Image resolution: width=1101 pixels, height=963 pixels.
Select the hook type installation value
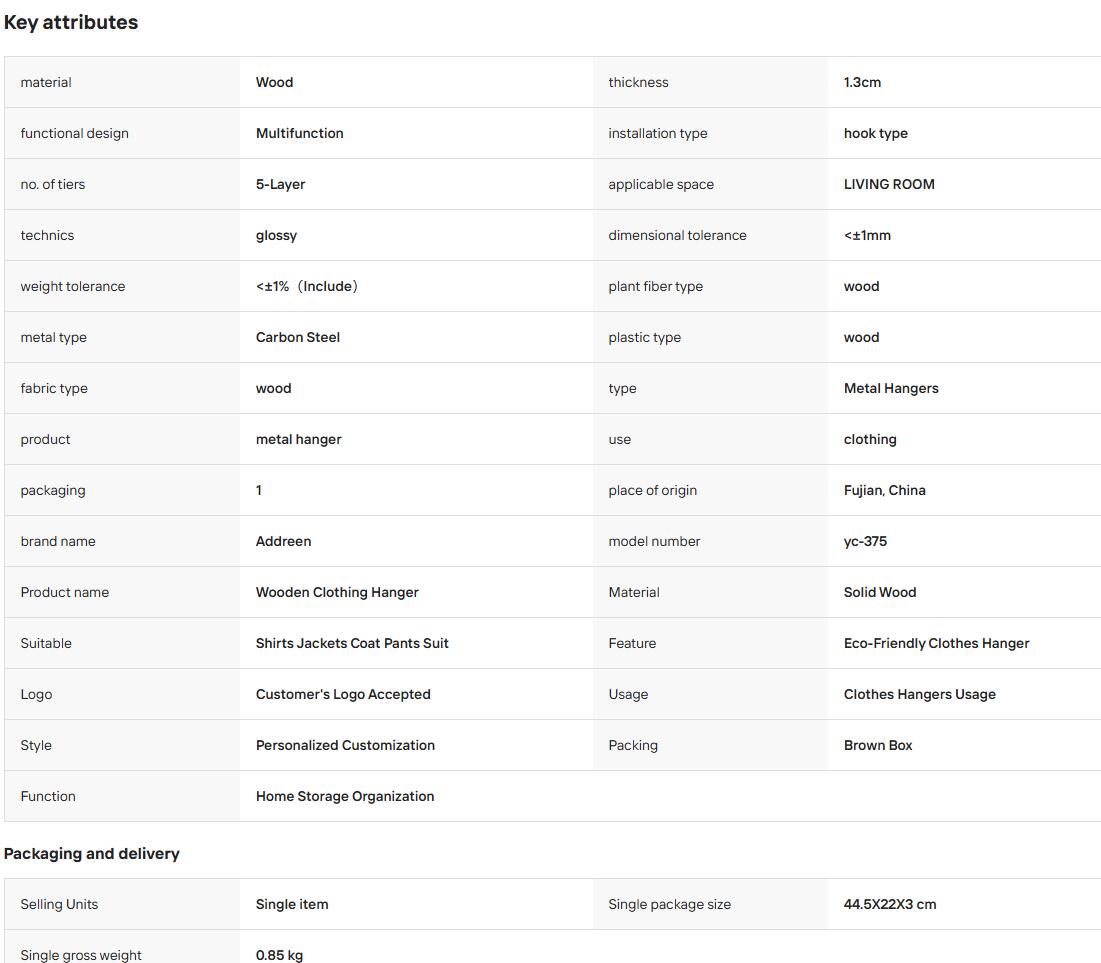[876, 133]
